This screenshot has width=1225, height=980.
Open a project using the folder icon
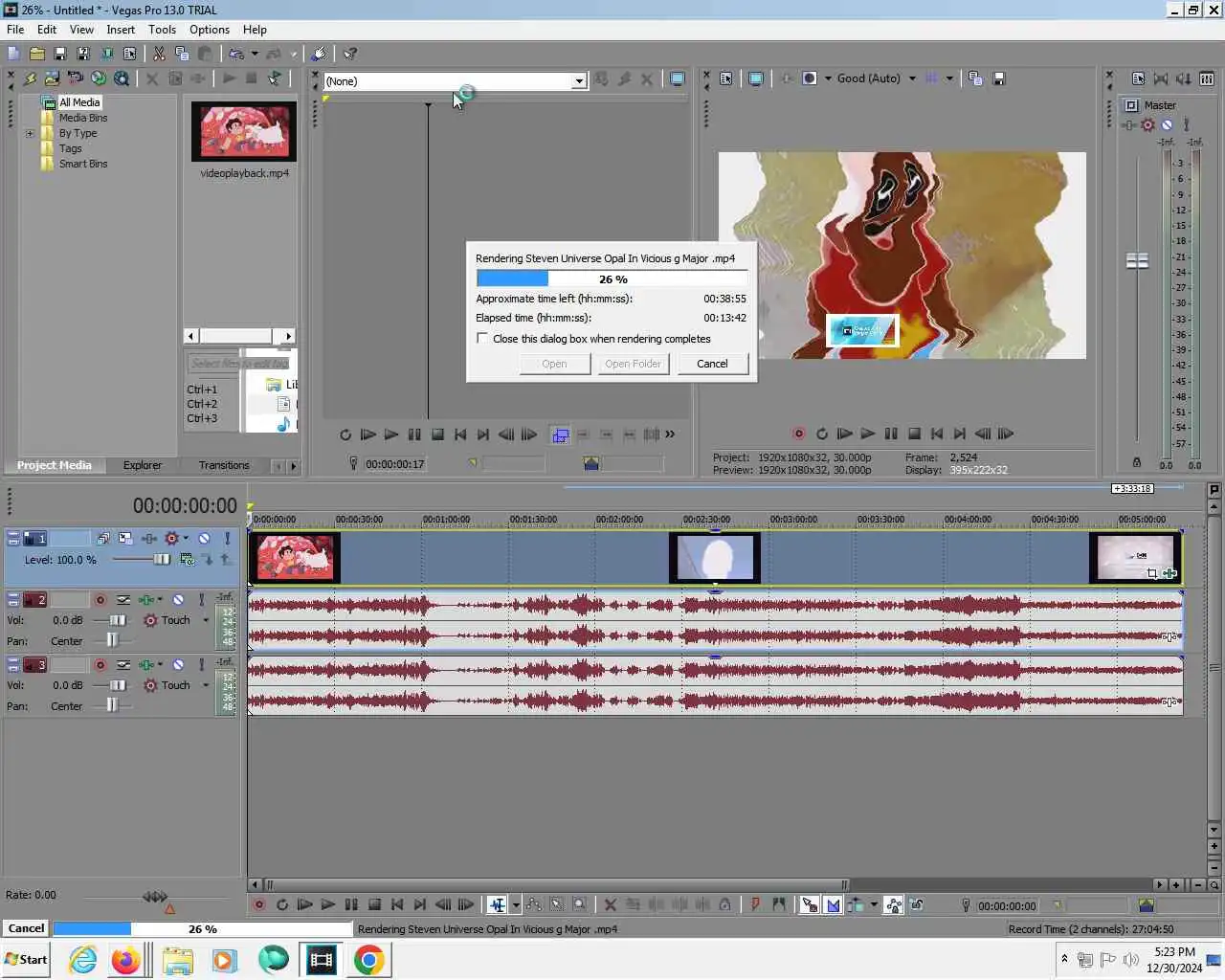[x=36, y=54]
